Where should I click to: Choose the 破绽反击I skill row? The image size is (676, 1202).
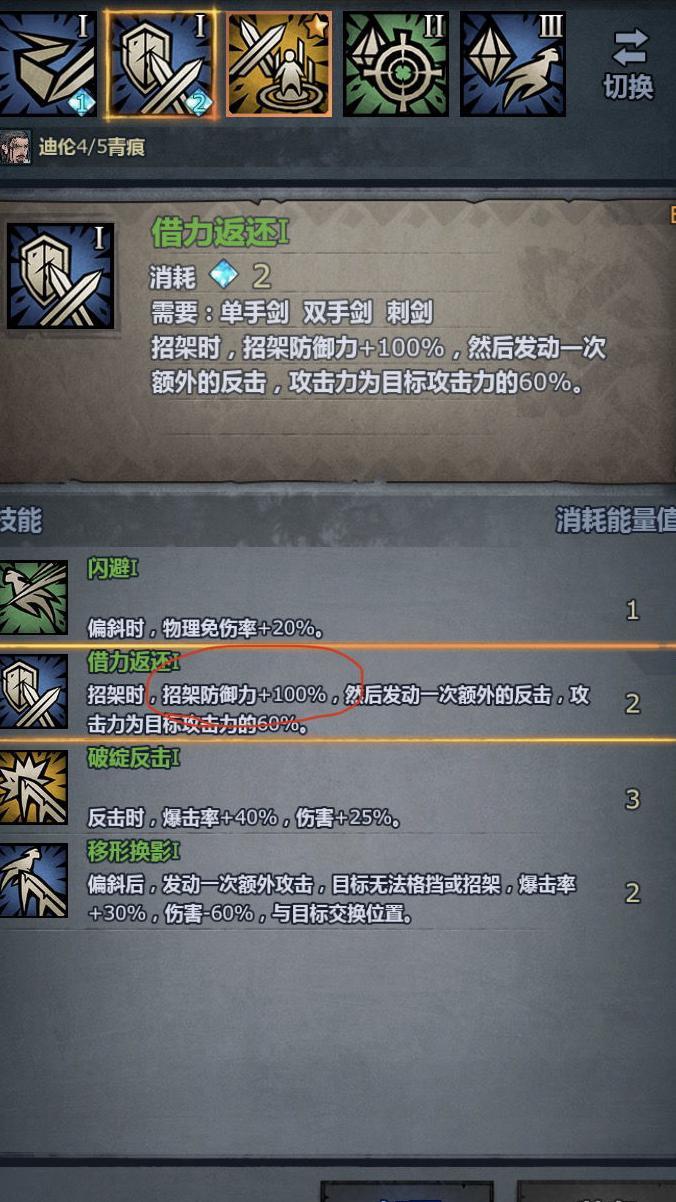coord(338,789)
